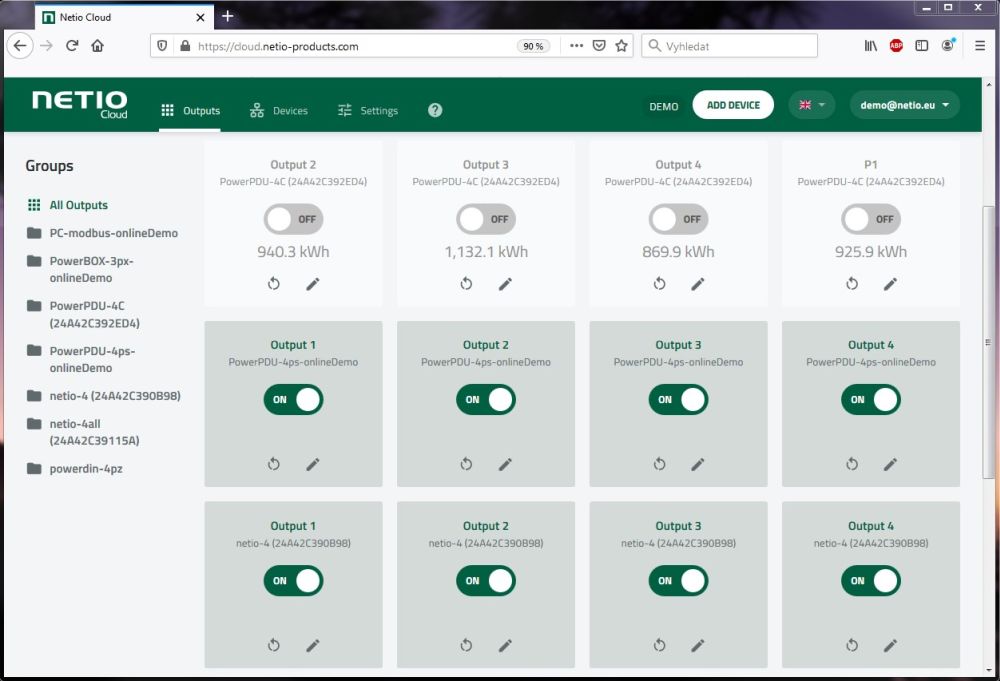This screenshot has width=1000, height=681.
Task: Select All Outputs group
Action: (68, 205)
